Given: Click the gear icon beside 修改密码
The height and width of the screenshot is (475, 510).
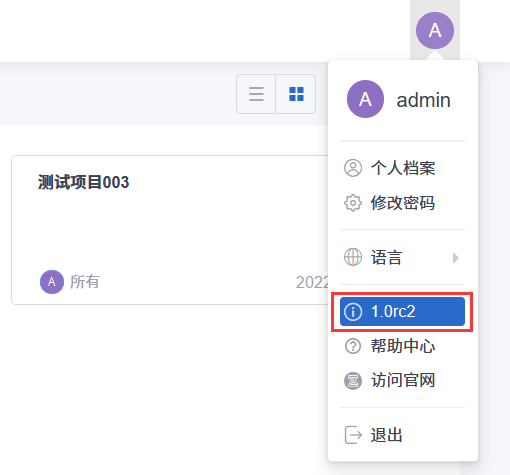Looking at the screenshot, I should [353, 203].
